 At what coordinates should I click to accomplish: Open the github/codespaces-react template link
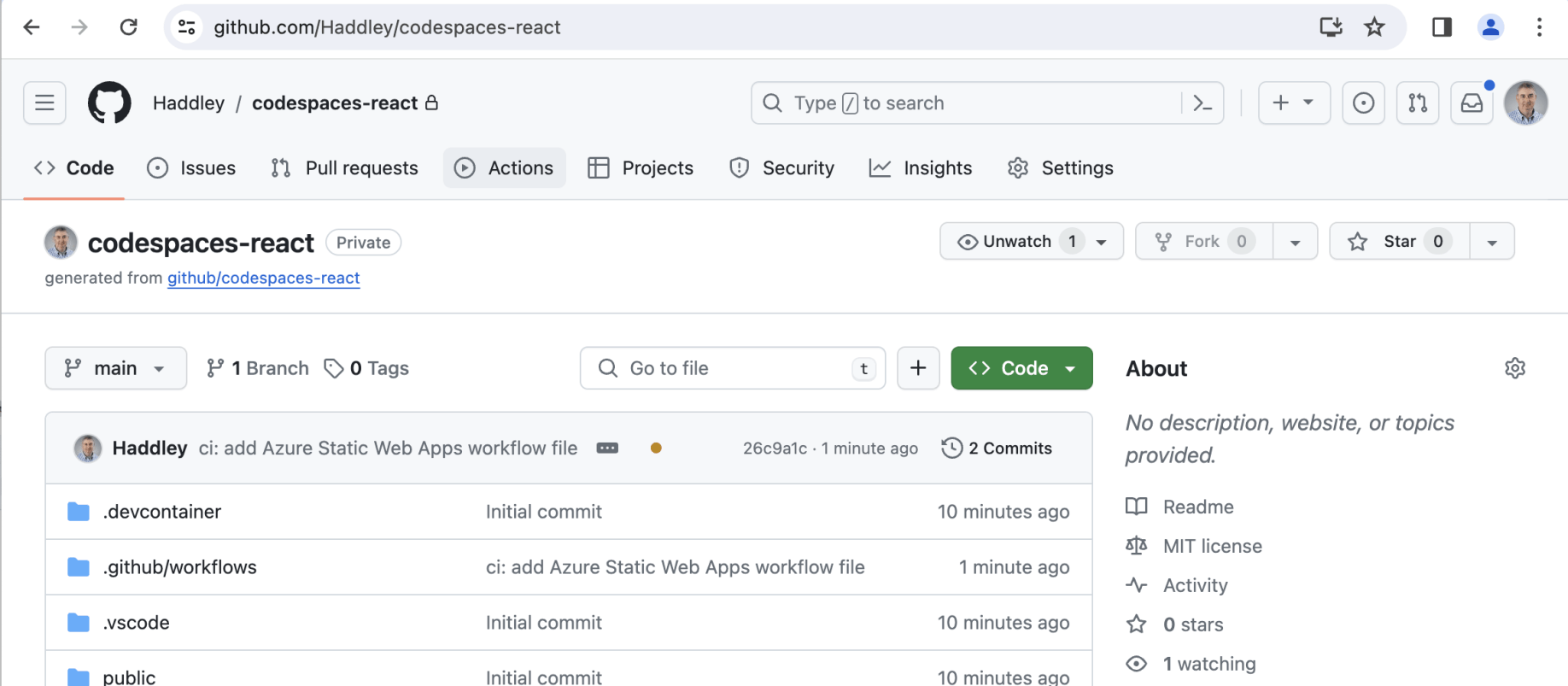[263, 279]
